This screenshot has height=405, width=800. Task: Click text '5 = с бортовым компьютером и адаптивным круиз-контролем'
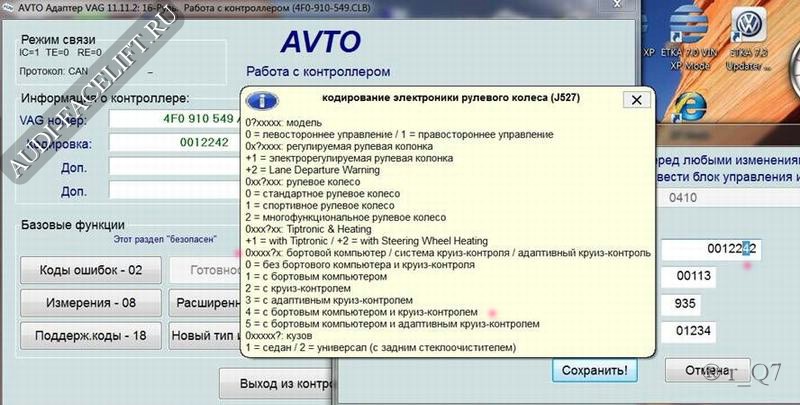[x=392, y=324]
